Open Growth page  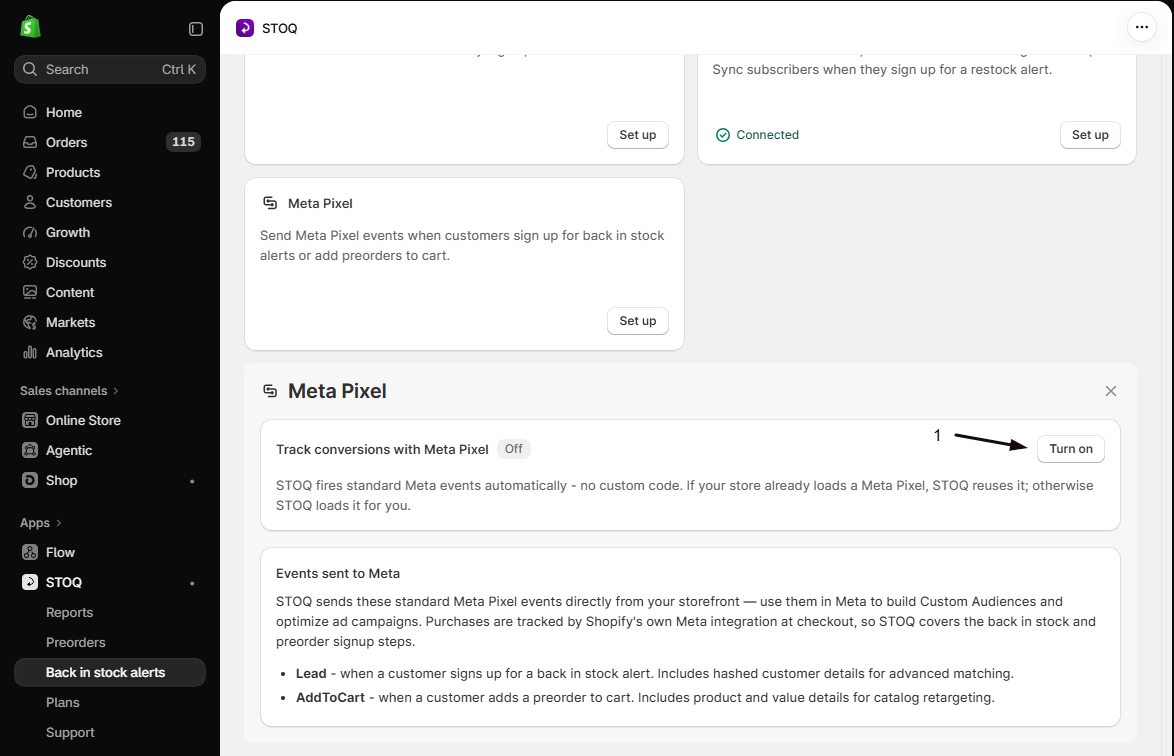tap(110, 232)
